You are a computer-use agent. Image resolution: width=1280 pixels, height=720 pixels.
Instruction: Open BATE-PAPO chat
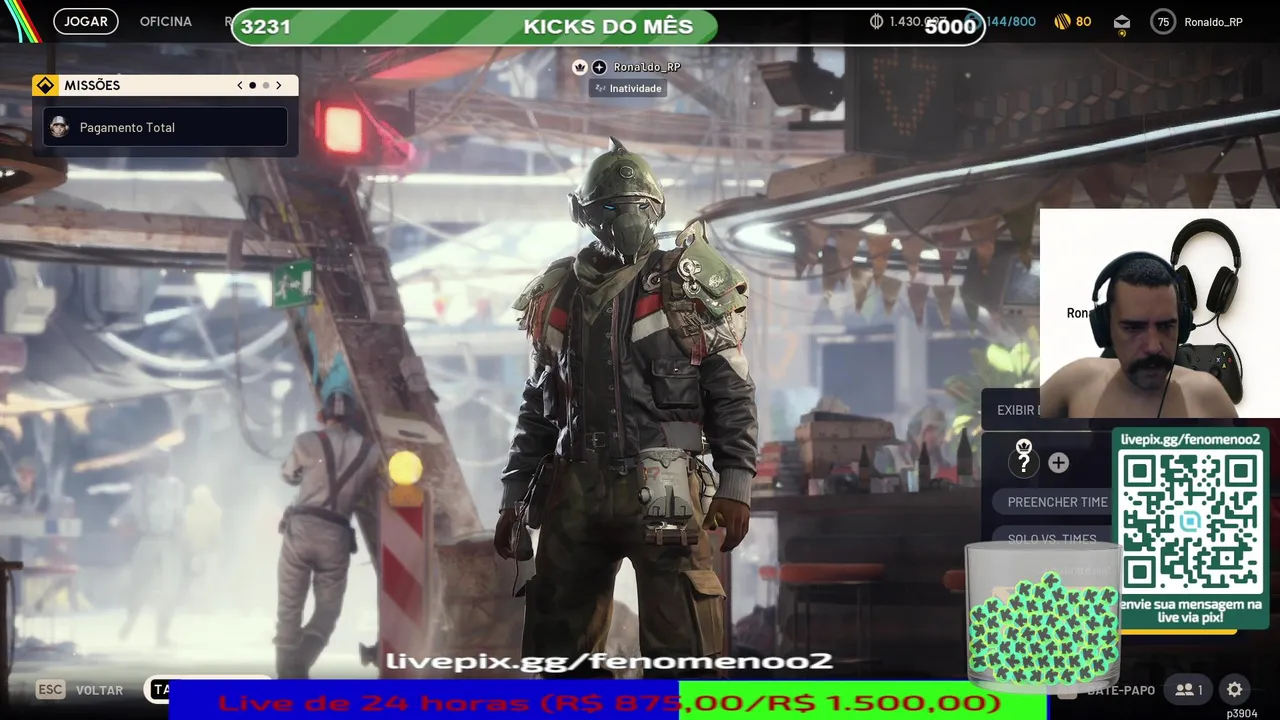tap(1120, 690)
